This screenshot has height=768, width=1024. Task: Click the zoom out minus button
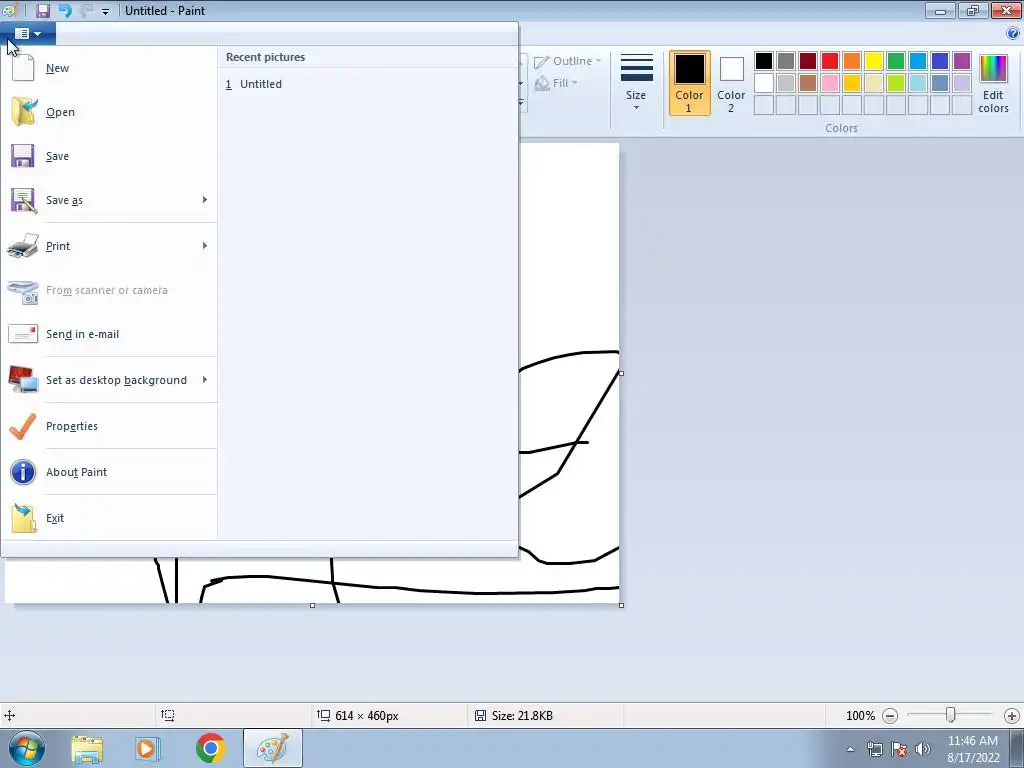tap(889, 716)
